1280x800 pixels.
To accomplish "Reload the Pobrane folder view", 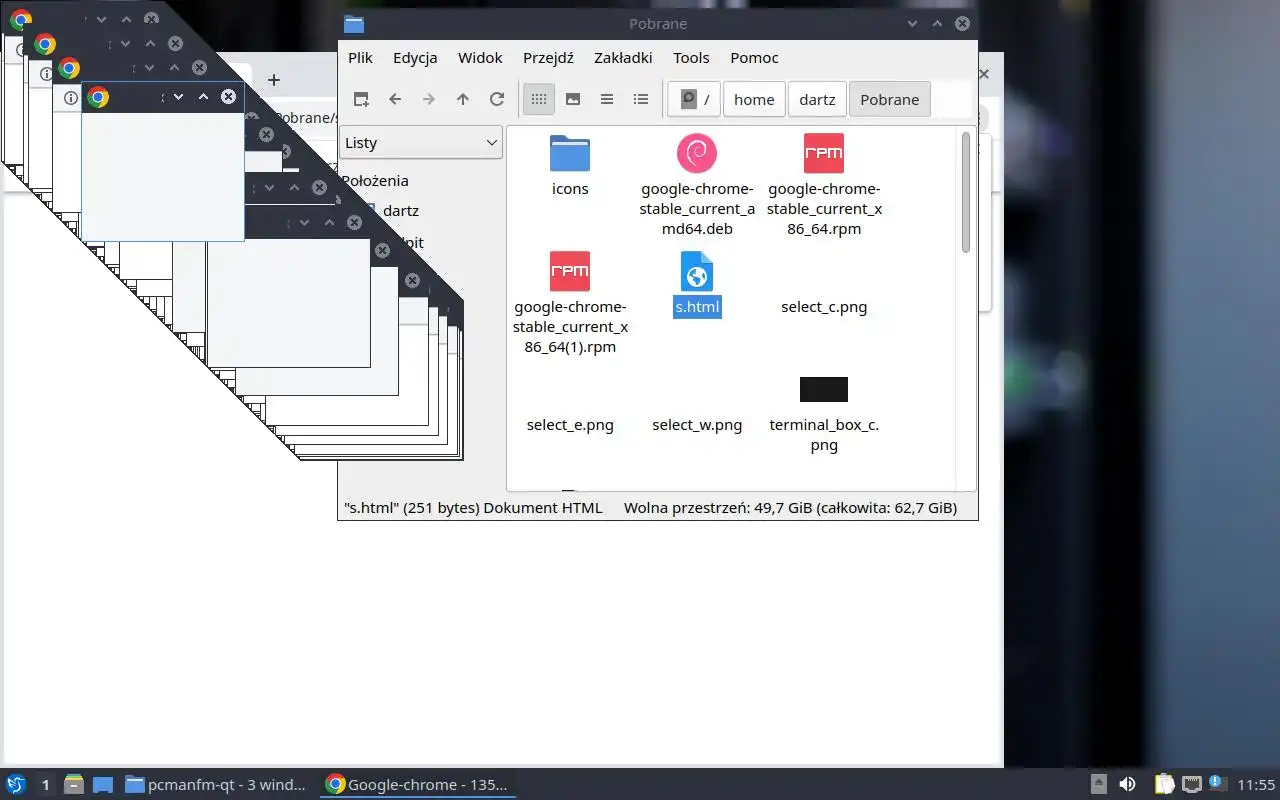I will [x=496, y=99].
